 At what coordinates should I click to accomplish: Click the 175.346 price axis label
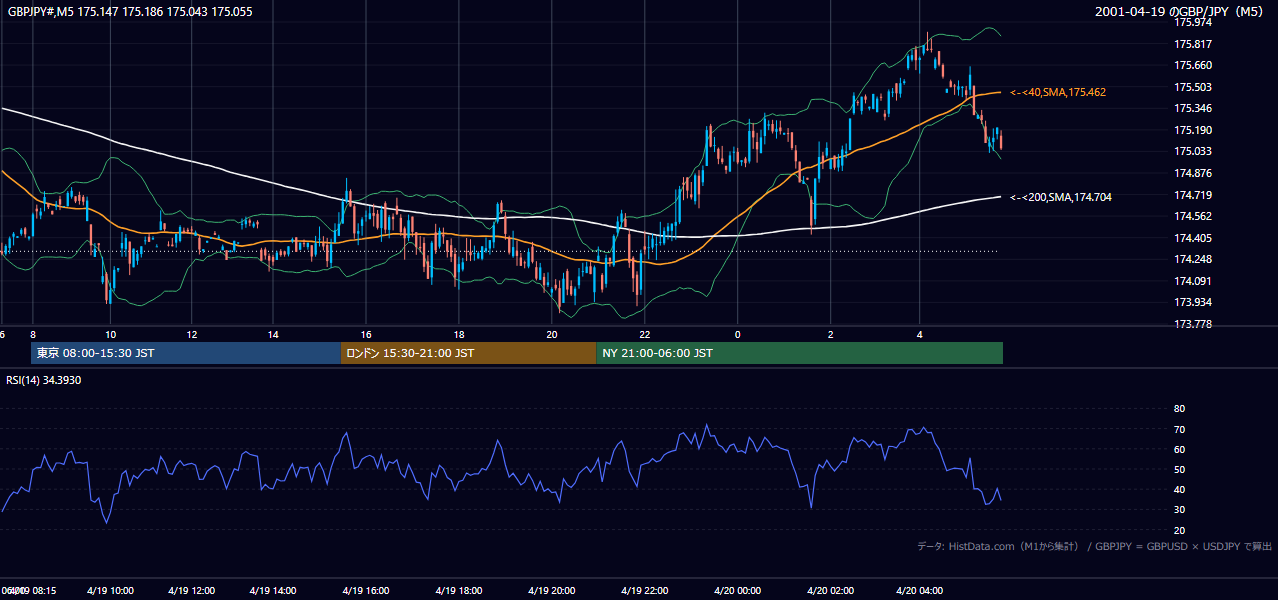pyautogui.click(x=1192, y=108)
